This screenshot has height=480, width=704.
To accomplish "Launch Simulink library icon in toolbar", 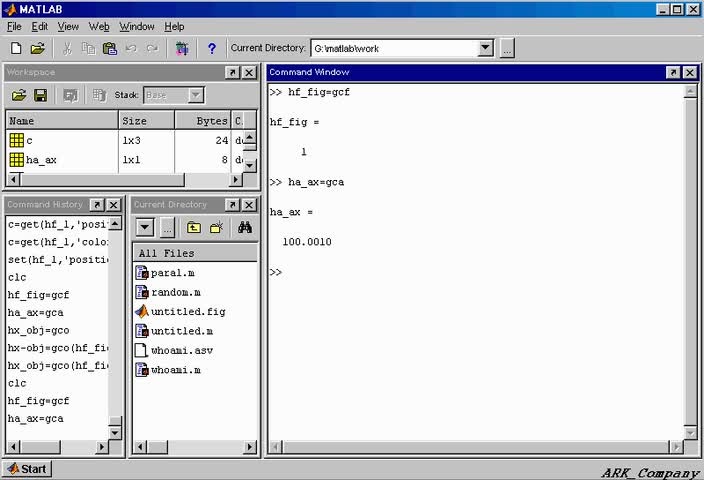I will tap(182, 48).
